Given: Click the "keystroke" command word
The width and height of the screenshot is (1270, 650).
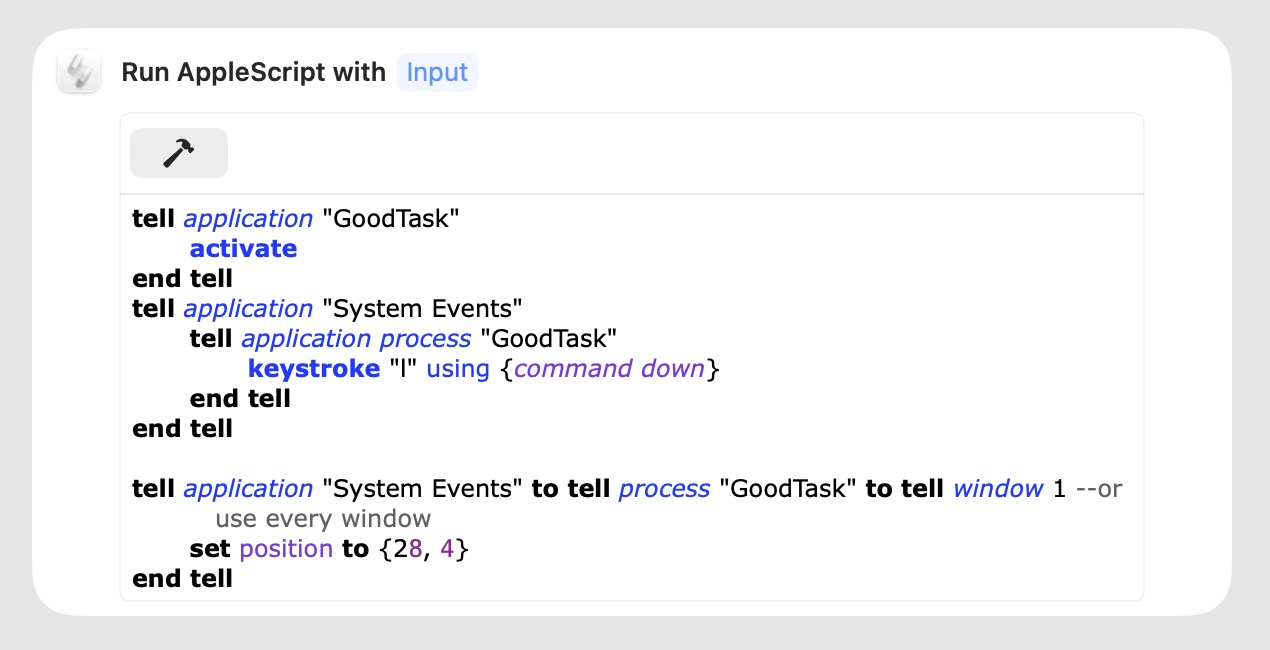Looking at the screenshot, I should click(x=314, y=369).
